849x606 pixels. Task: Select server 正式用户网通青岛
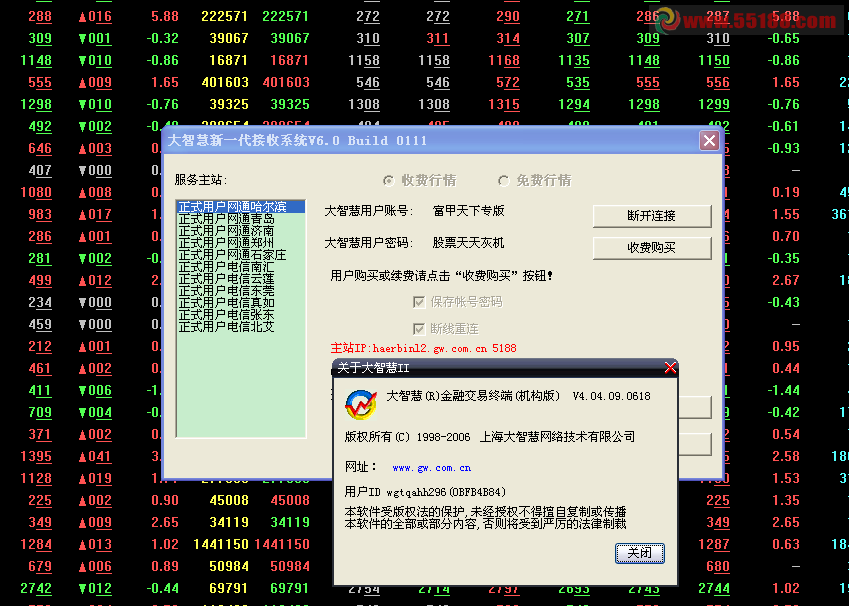click(x=241, y=219)
